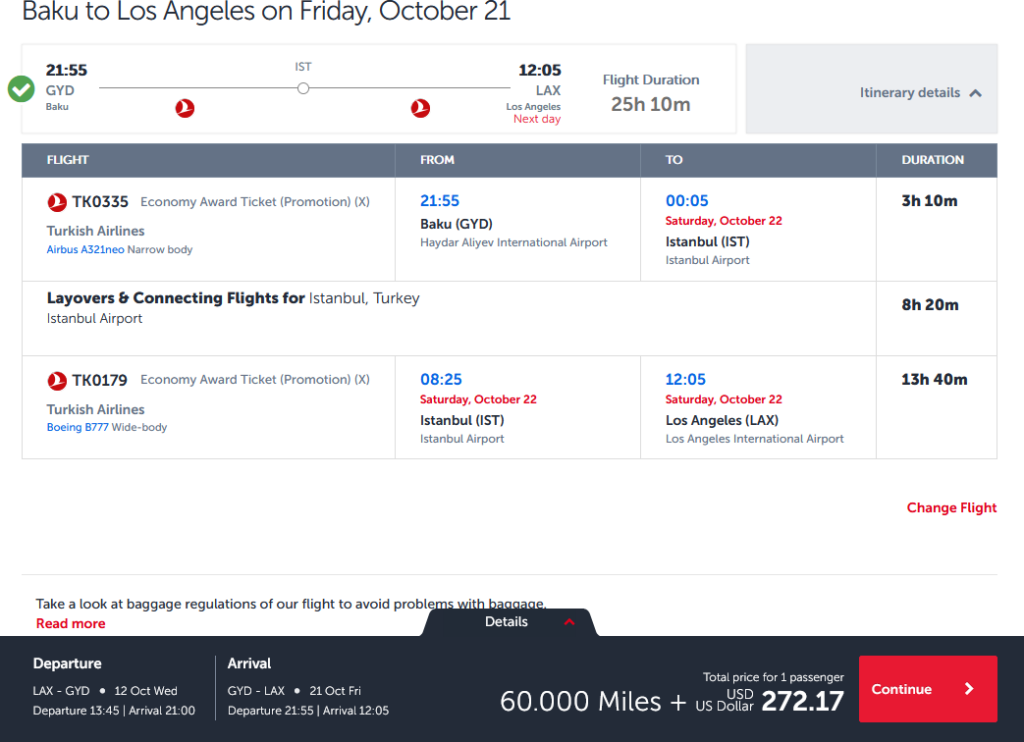Click Read more about baggage regulations
Viewport: 1024px width, 742px height.
pos(70,623)
